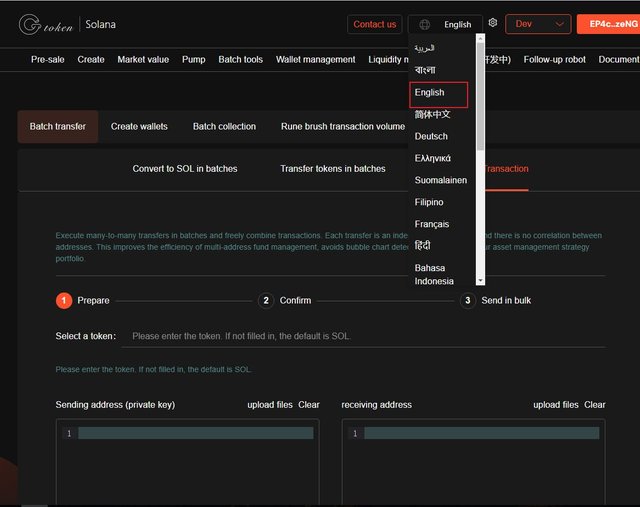Select Suomalainen in the language list
Image resolution: width=640 pixels, height=507 pixels.
tap(442, 180)
